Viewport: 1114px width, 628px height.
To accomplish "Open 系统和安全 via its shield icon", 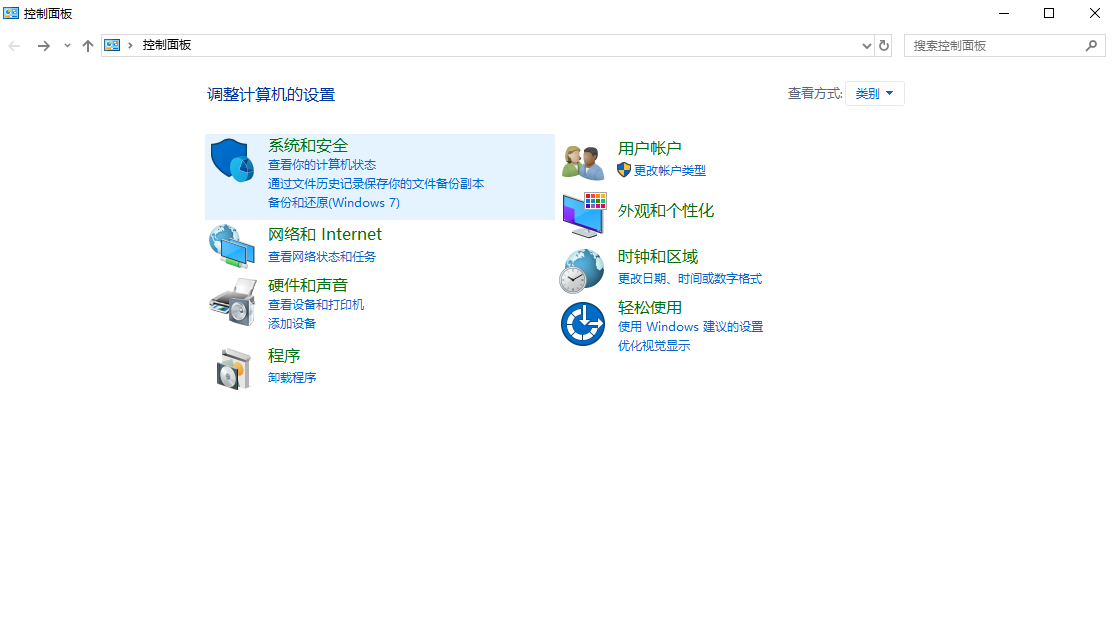I will tap(232, 161).
